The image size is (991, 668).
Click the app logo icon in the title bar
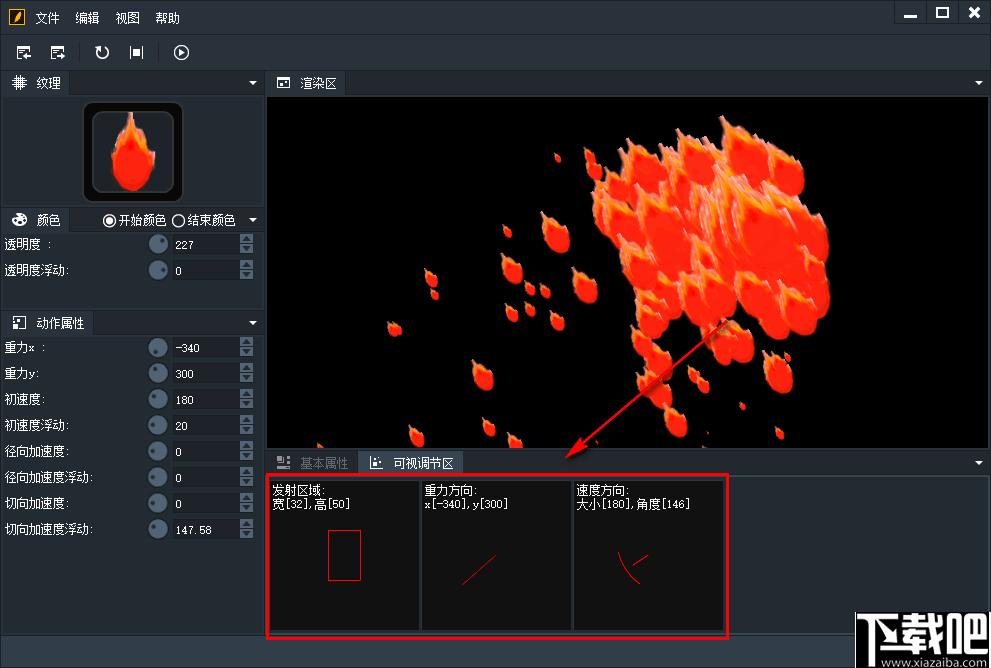[x=17, y=17]
